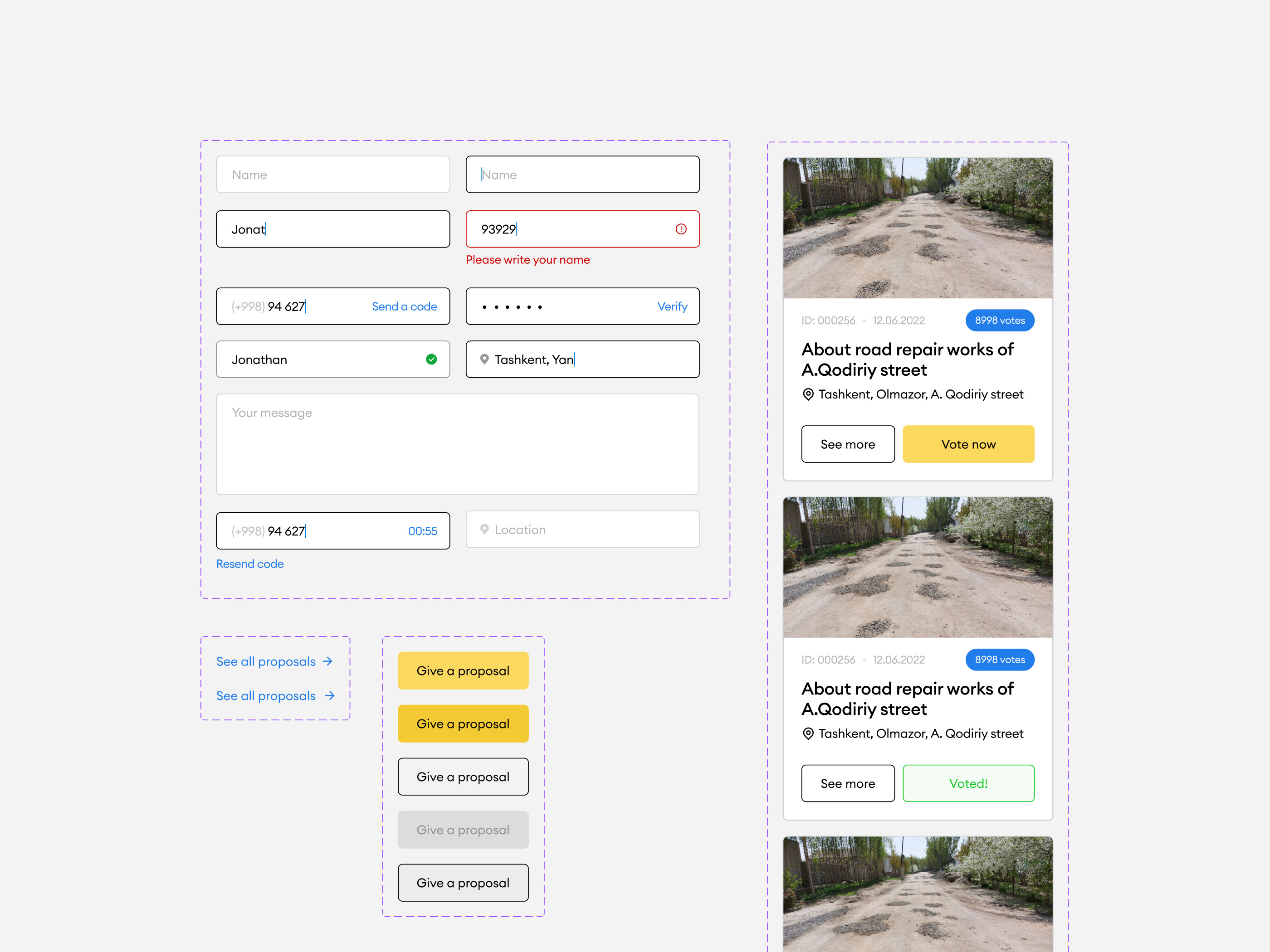The height and width of the screenshot is (952, 1270).
Task: Click See more on first proposal card
Action: (x=847, y=444)
